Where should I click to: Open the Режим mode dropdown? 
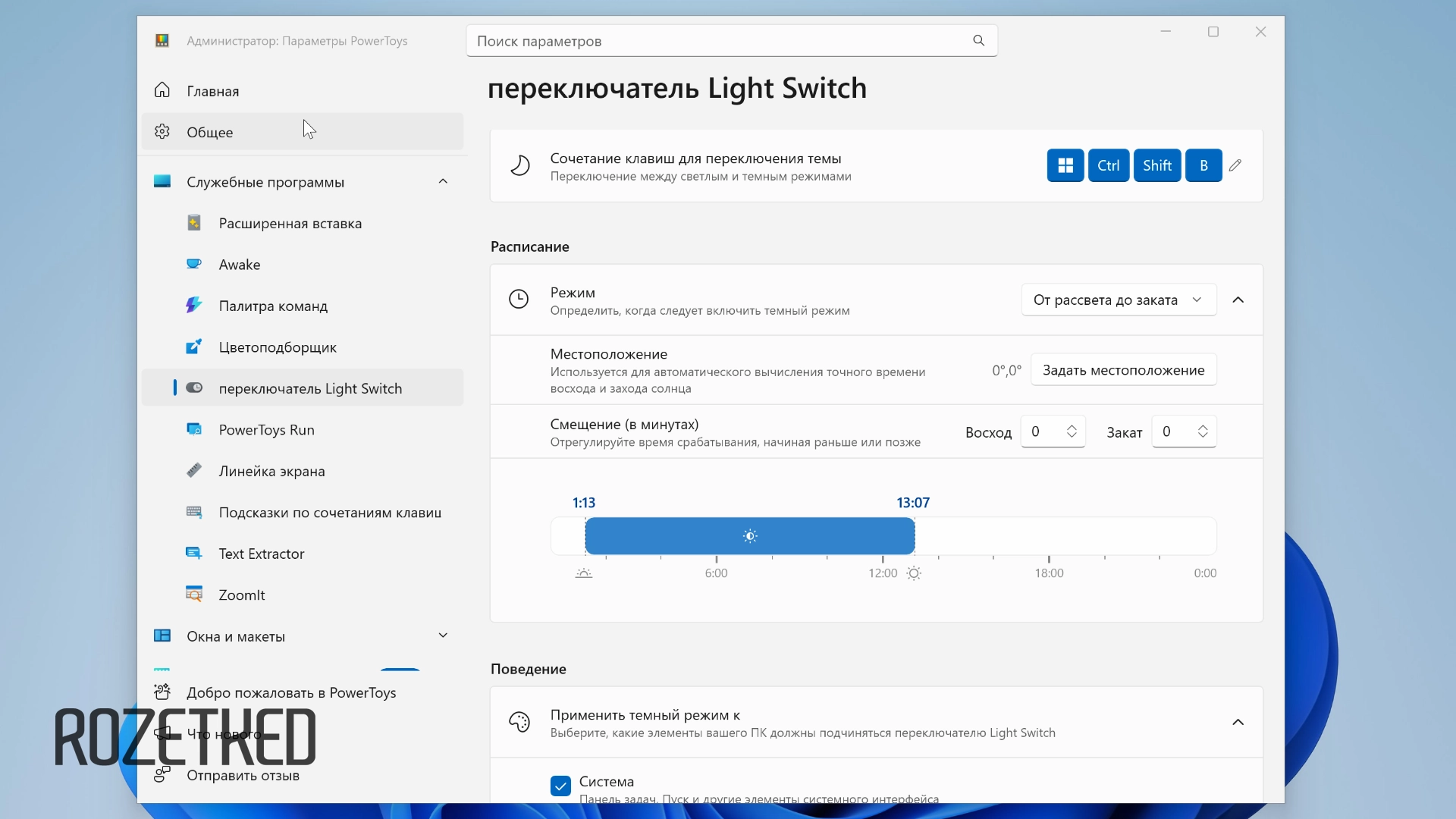click(x=1119, y=300)
